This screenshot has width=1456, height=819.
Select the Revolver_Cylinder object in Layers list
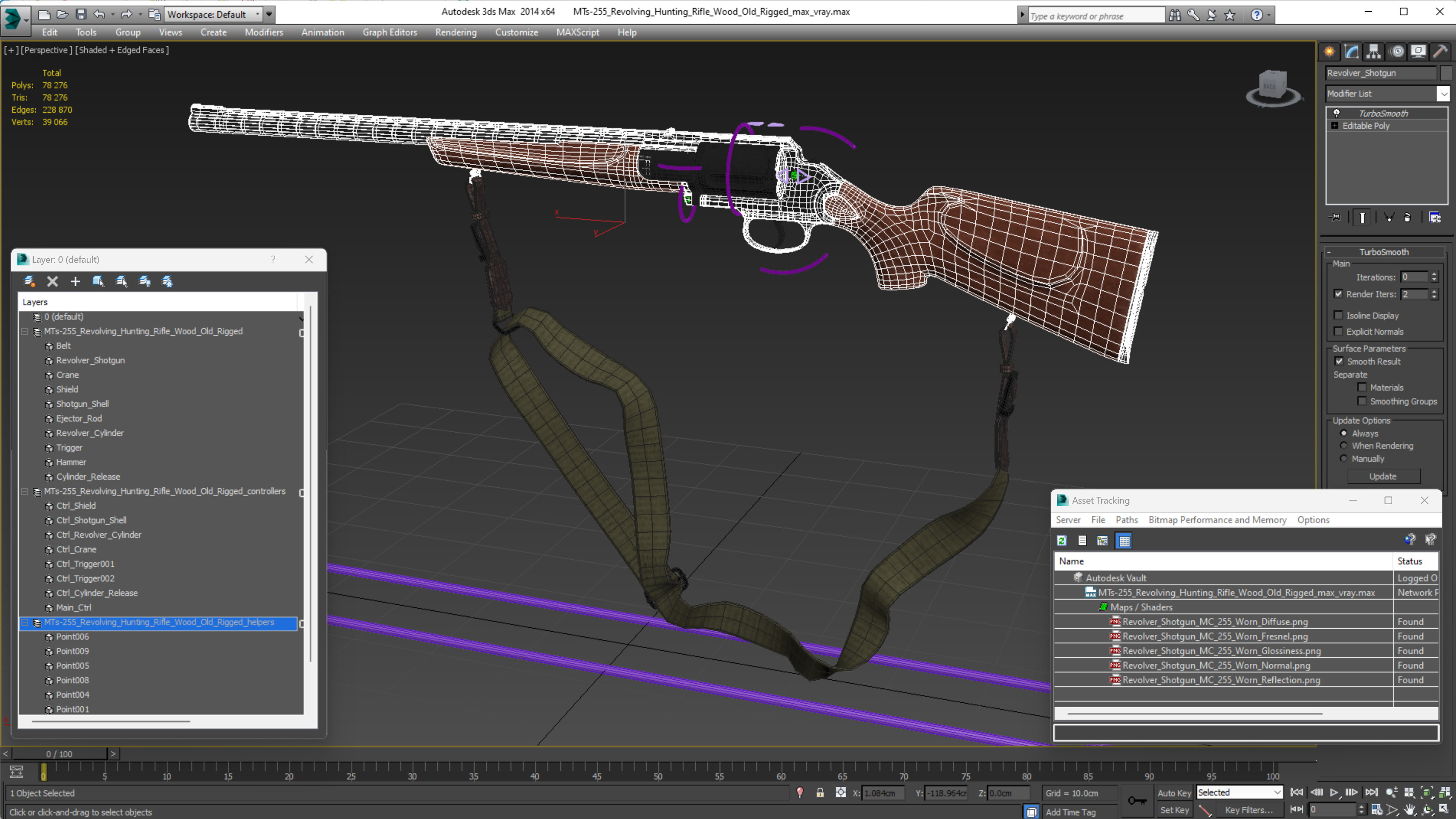(90, 433)
